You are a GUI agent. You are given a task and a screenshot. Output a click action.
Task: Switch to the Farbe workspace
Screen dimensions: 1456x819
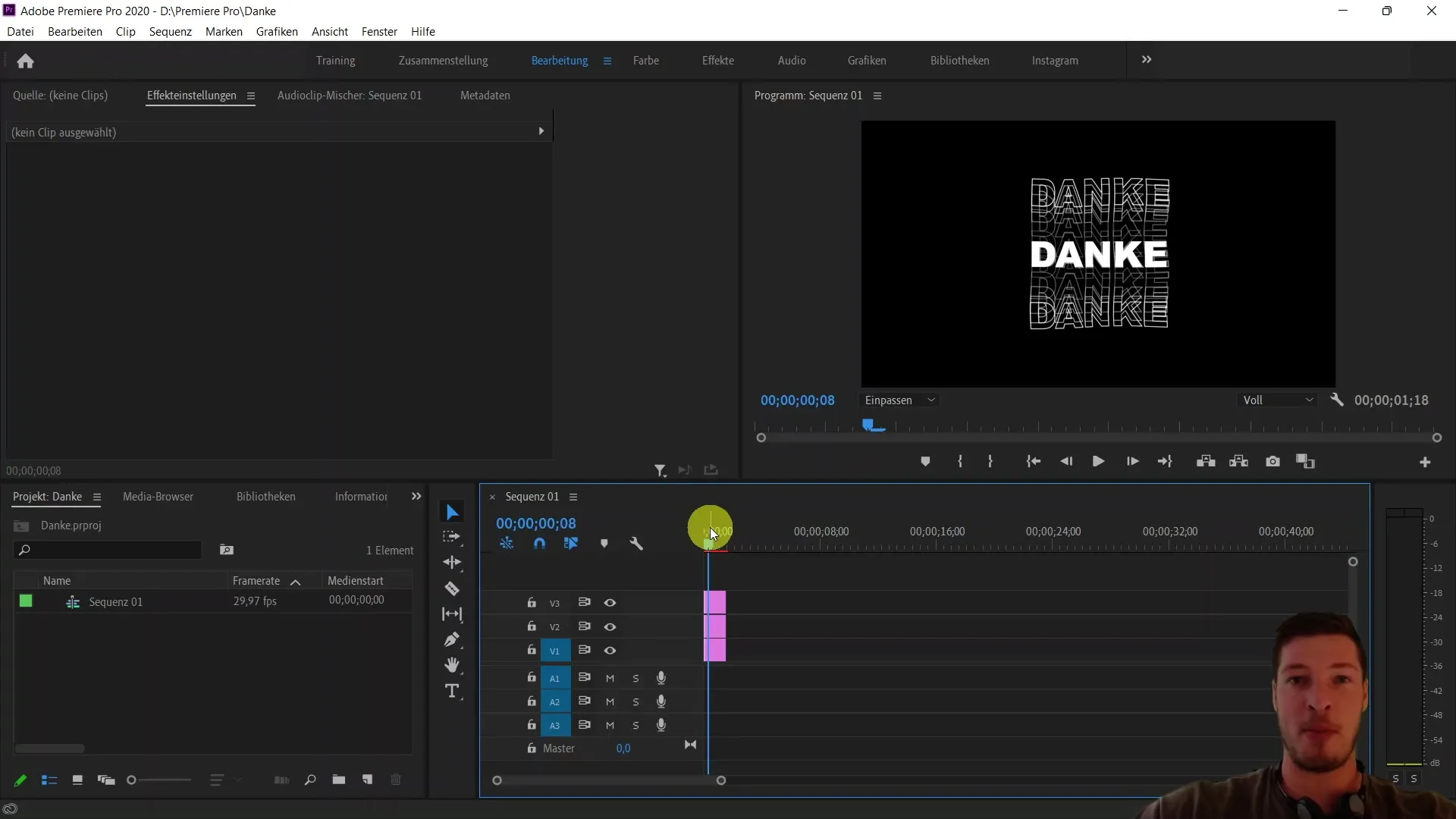tap(646, 61)
